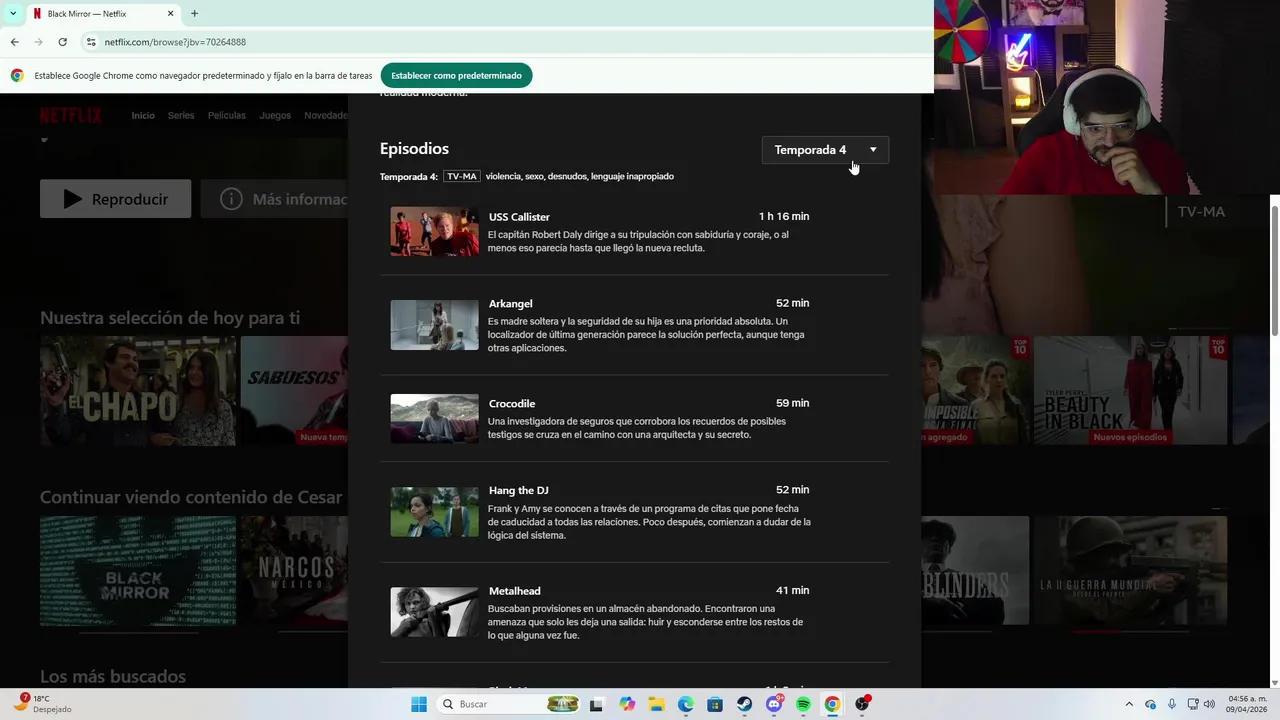Select the Crocodile episode thumbnail
Screen dimensions: 1280x720
pos(434,418)
